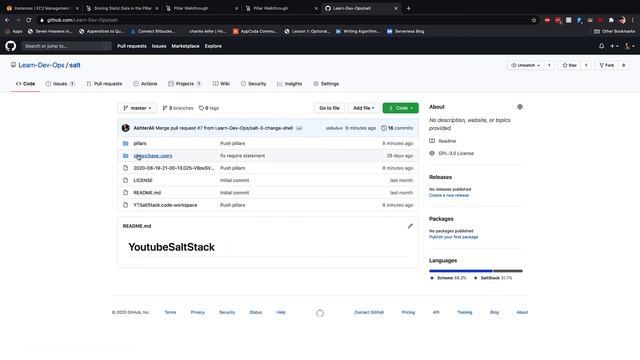Select the Code tab
The height and width of the screenshot is (360, 640).
click(25, 84)
